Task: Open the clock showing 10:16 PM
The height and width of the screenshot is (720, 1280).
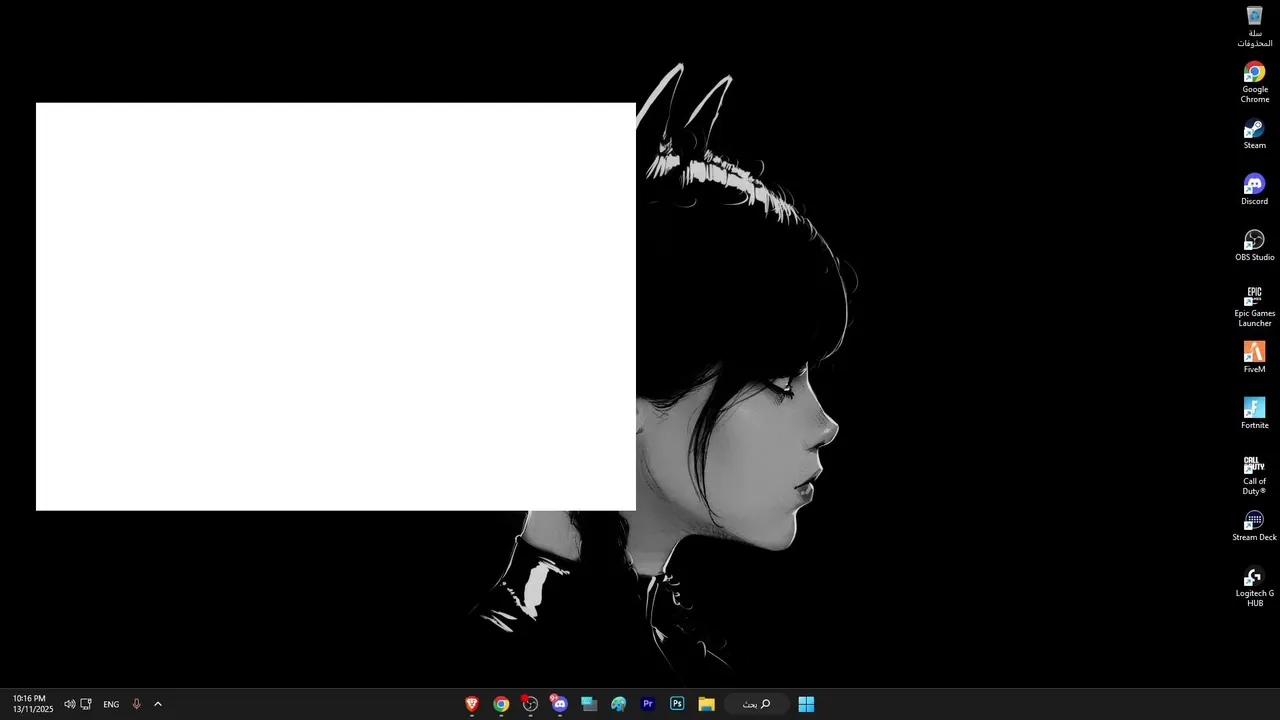Action: 32,704
